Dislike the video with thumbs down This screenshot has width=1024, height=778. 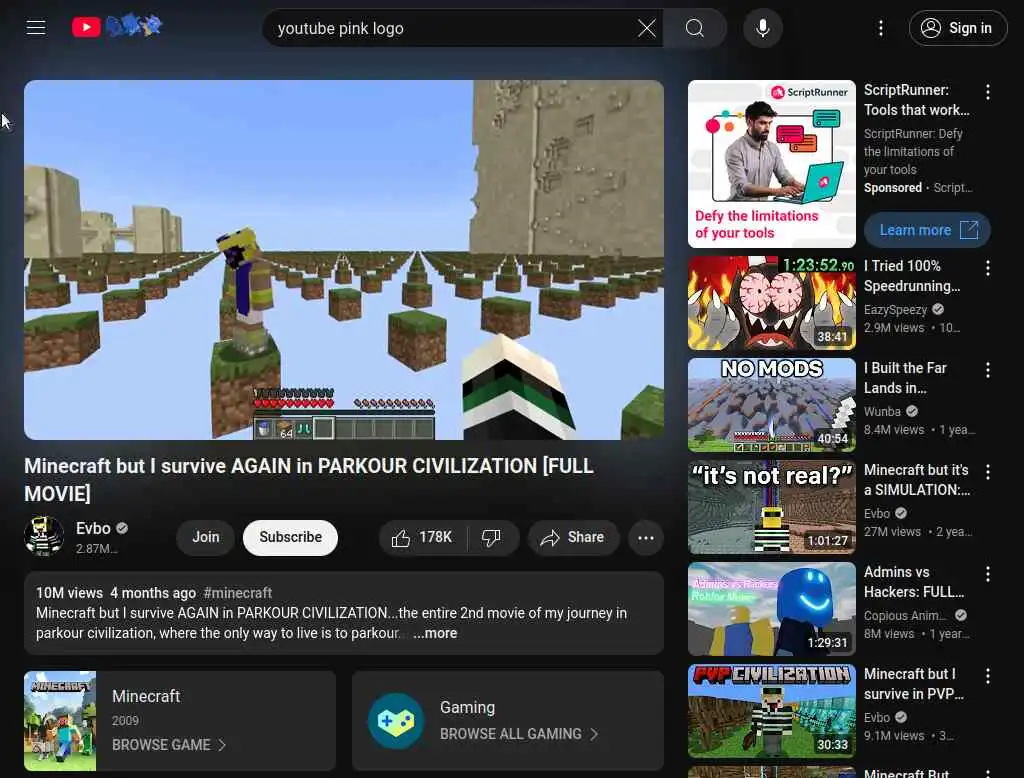pos(492,538)
